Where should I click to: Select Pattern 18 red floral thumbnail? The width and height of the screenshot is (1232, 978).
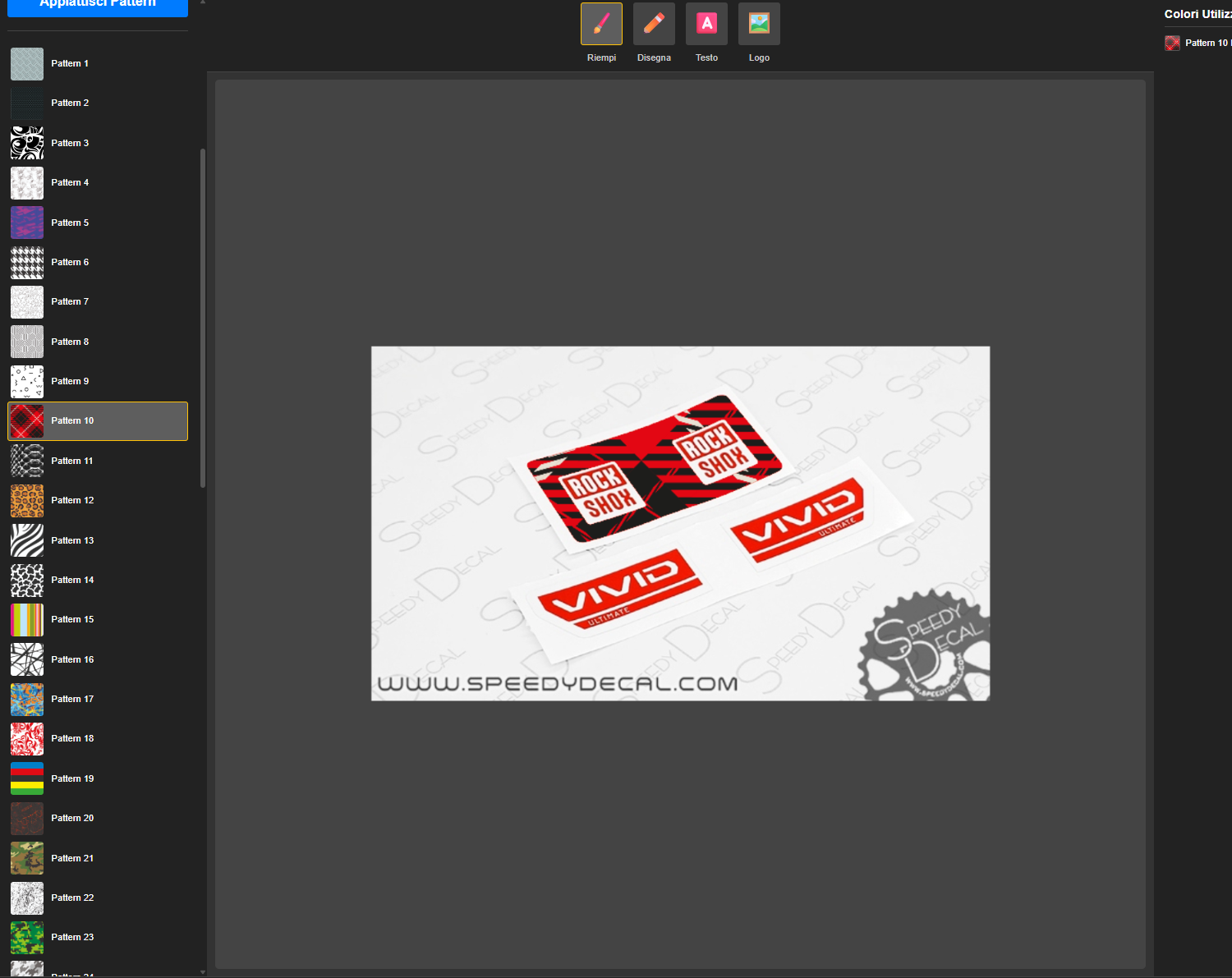click(x=27, y=739)
